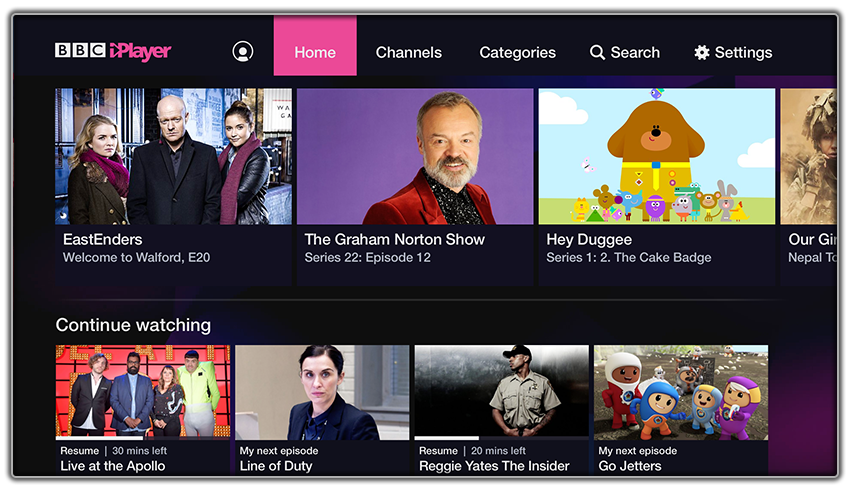Open the user profile account icon
850x490 pixels.
tap(243, 52)
